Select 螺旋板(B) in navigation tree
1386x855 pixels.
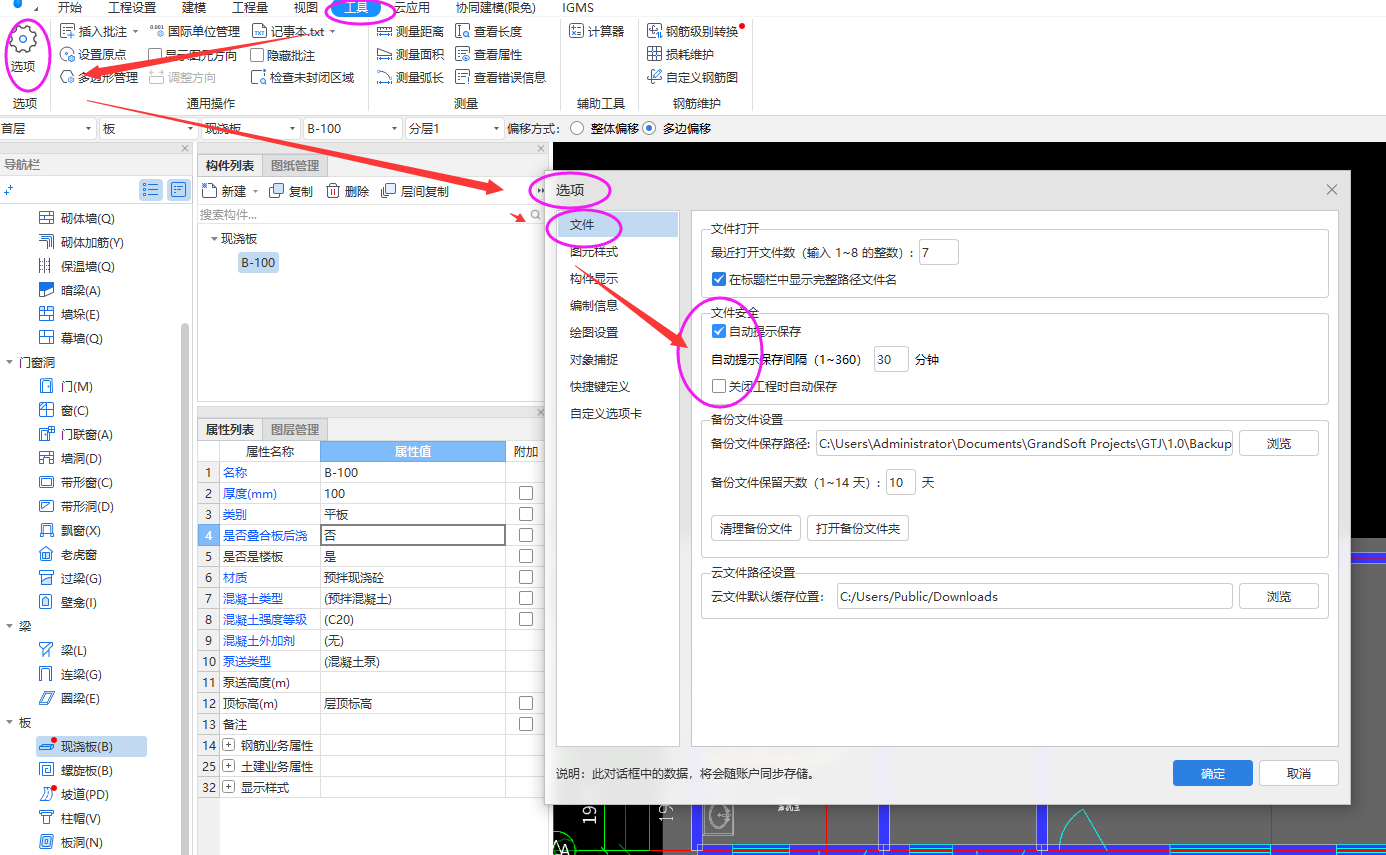point(75,771)
